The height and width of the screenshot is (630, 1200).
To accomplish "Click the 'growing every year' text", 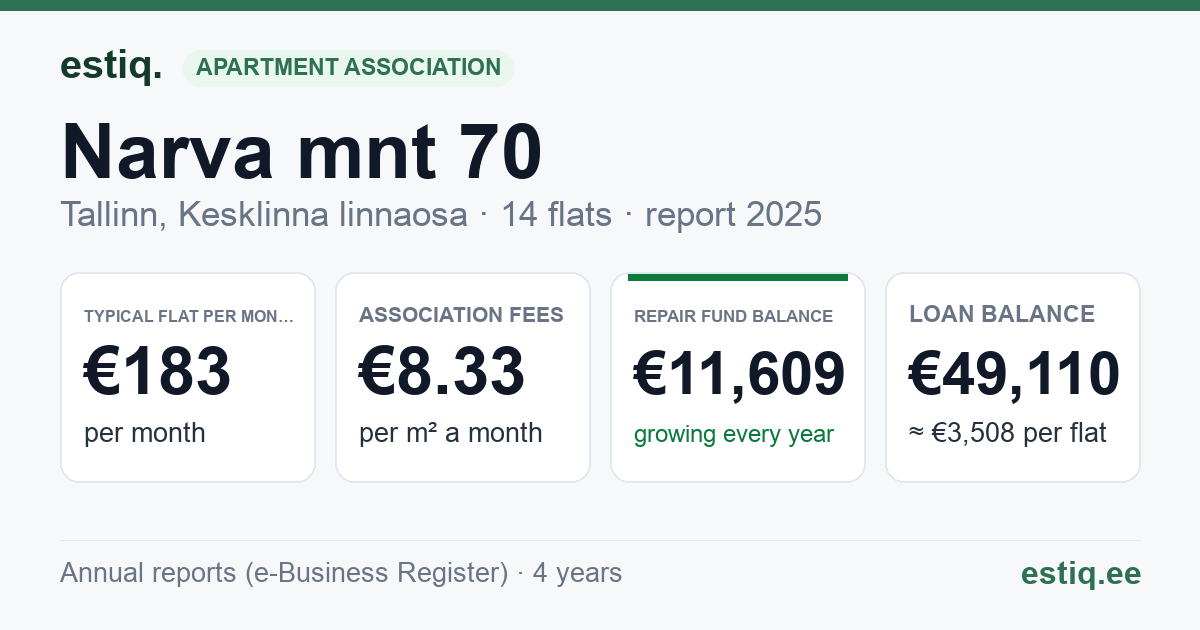I will click(734, 435).
